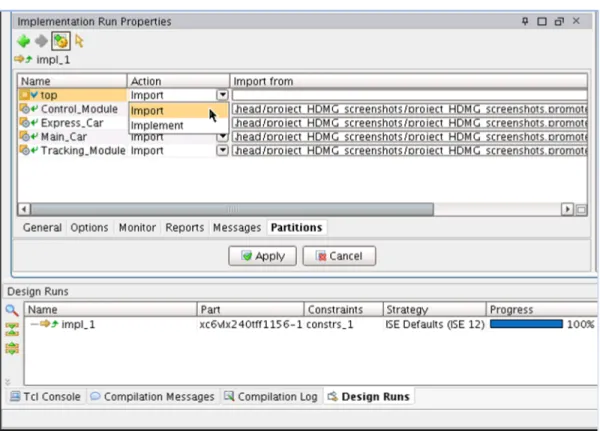Click the Apply button
The width and height of the screenshot is (600, 431).
(262, 256)
